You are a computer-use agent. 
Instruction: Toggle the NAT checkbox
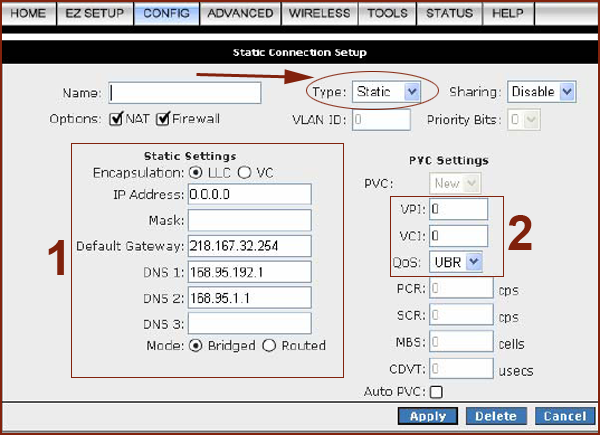118,119
